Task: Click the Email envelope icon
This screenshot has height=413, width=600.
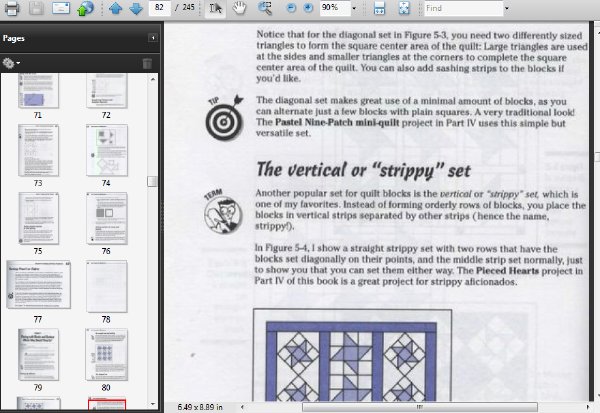Action: click(61, 8)
